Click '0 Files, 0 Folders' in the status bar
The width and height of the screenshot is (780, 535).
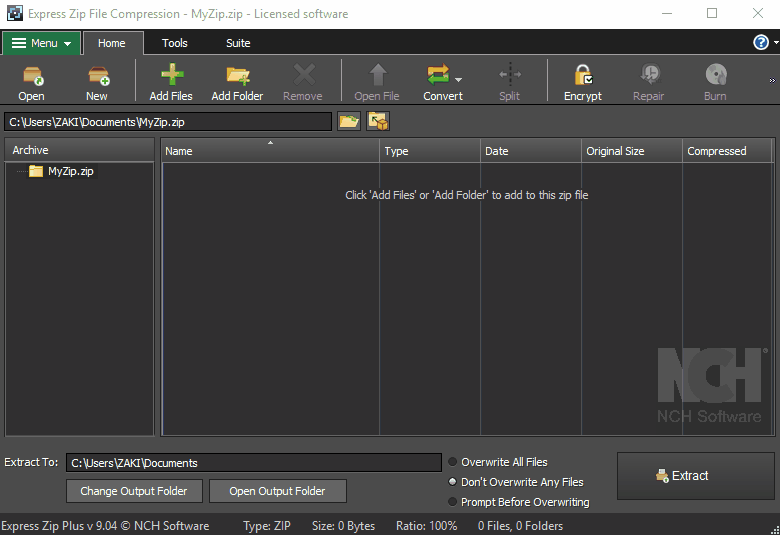pyautogui.click(x=520, y=526)
